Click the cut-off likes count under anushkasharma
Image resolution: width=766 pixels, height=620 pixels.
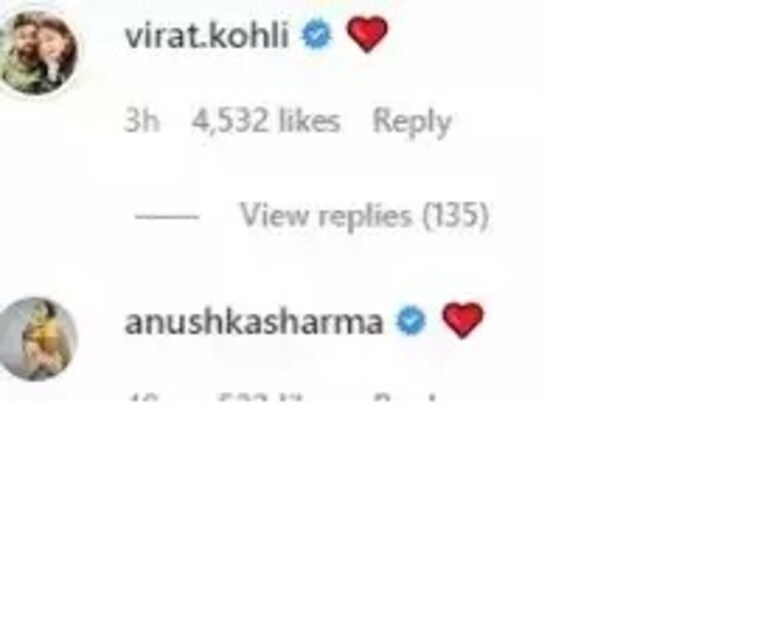click(259, 398)
